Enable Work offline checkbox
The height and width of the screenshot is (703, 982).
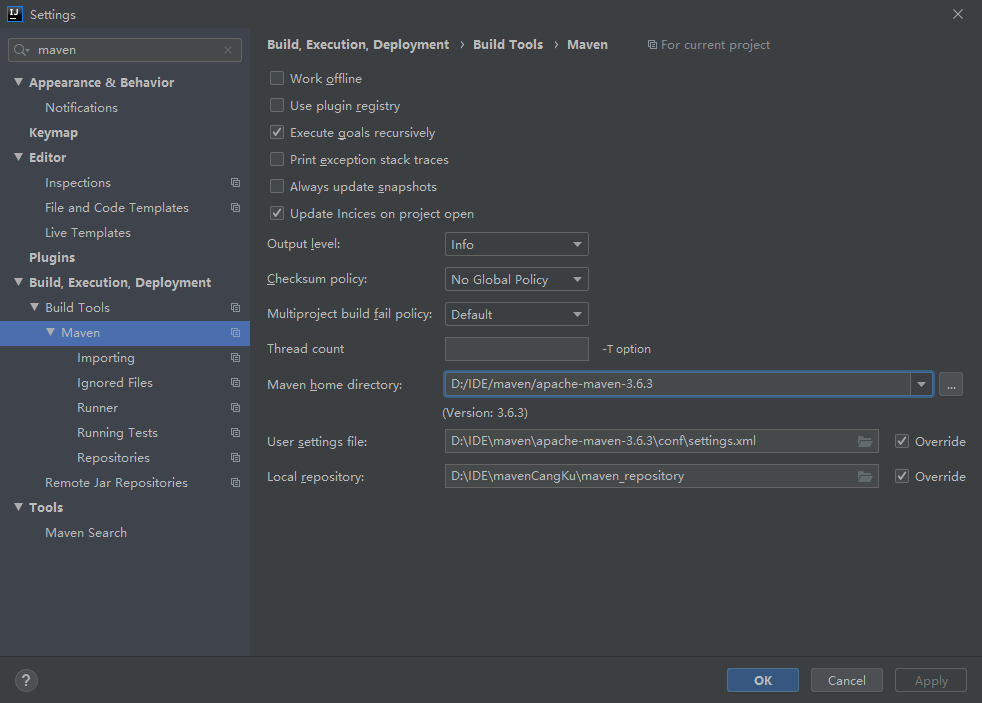tap(277, 78)
